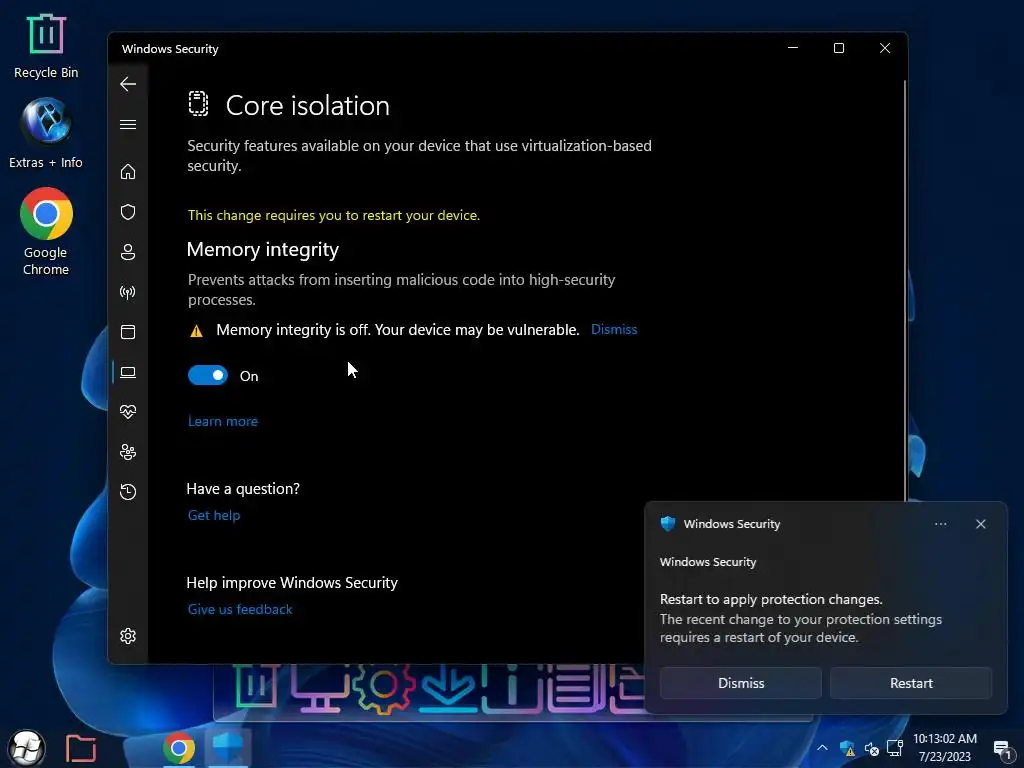Open Google Chrome desktop shortcut
Viewport: 1024px width, 768px height.
coord(46,232)
